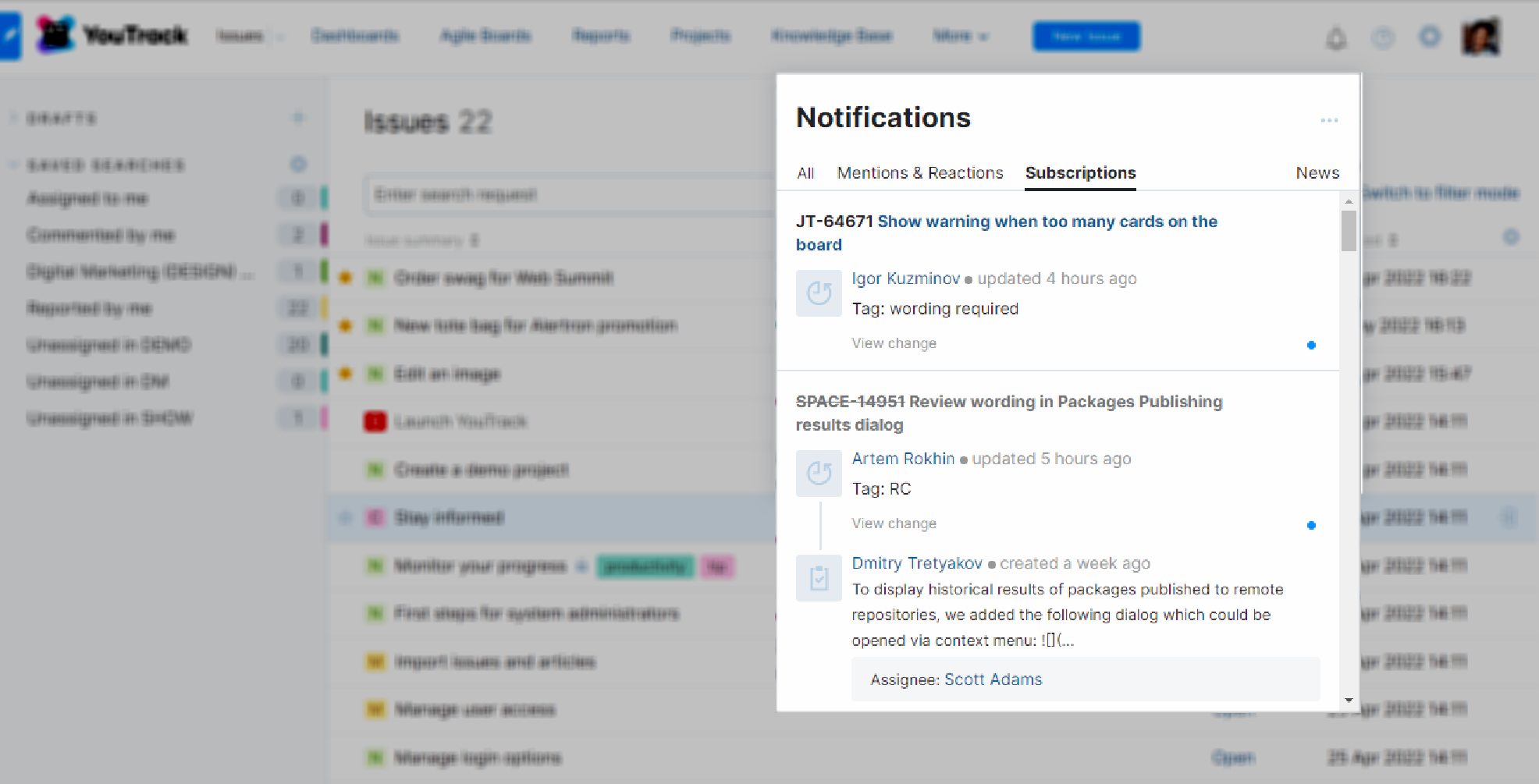Click the gear icon next to Saved Searches
This screenshot has width=1539, height=784.
point(298,165)
